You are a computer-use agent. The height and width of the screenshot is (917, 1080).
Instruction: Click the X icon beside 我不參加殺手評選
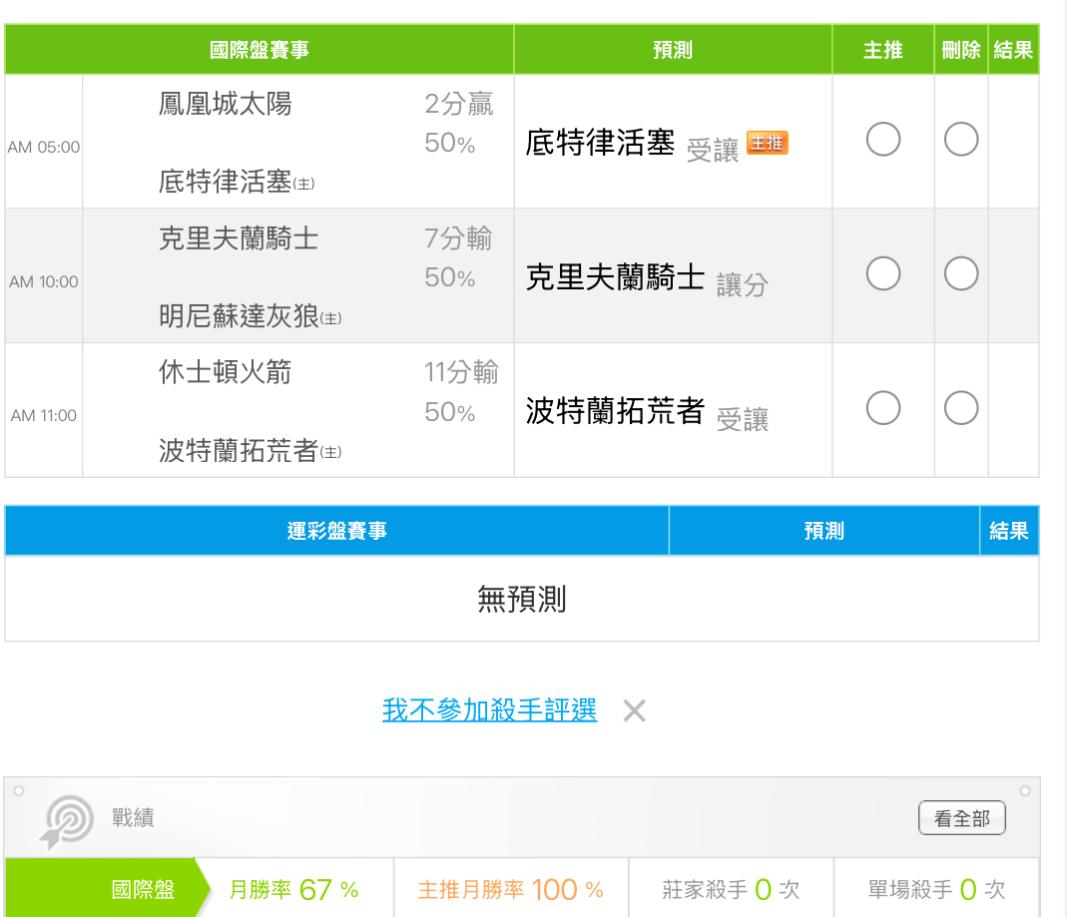[x=634, y=711]
